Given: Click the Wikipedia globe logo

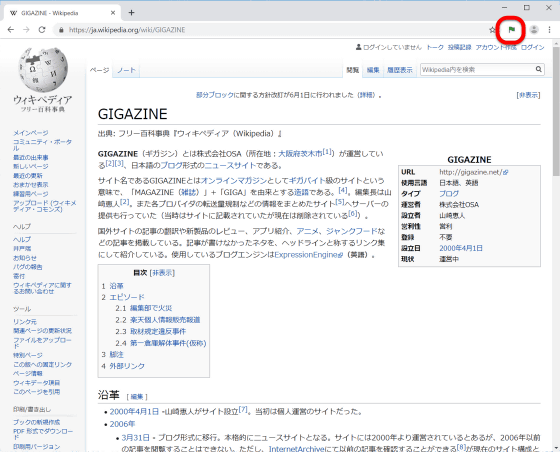Looking at the screenshot, I should click(42, 70).
